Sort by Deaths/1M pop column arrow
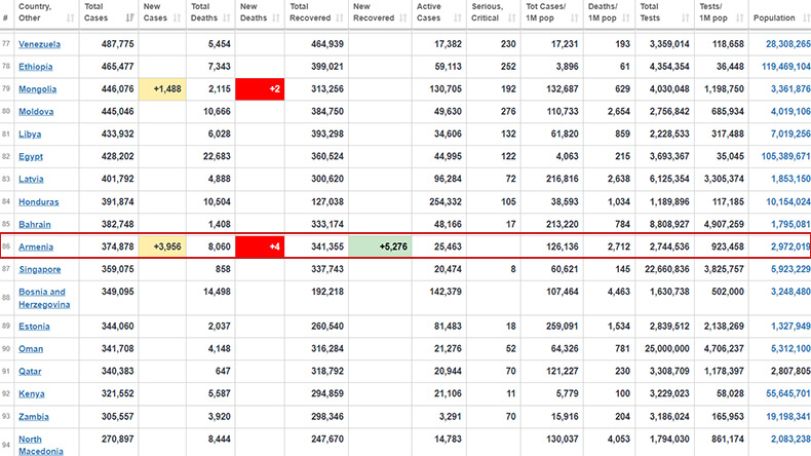811x456 pixels. point(626,18)
